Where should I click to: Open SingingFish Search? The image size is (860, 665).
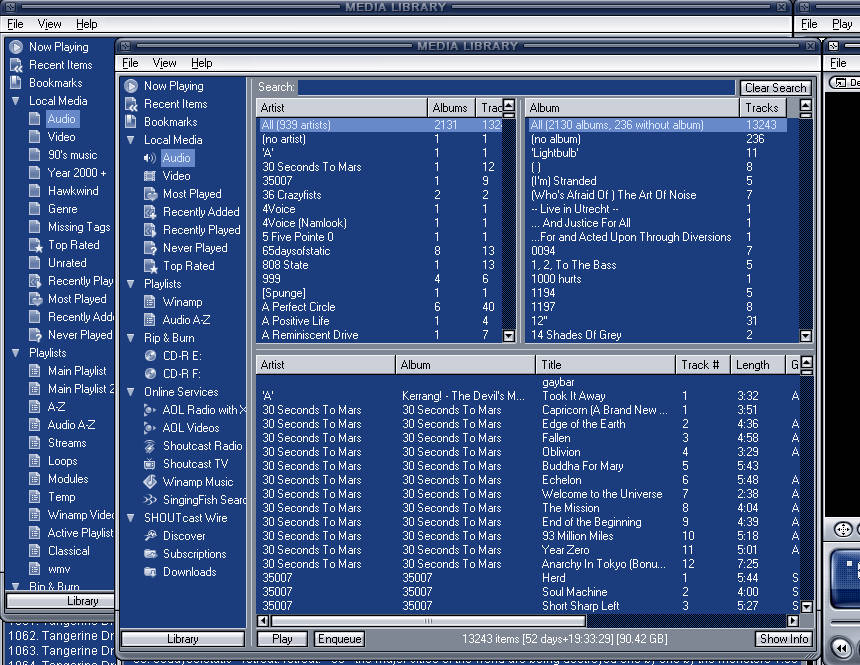point(204,500)
